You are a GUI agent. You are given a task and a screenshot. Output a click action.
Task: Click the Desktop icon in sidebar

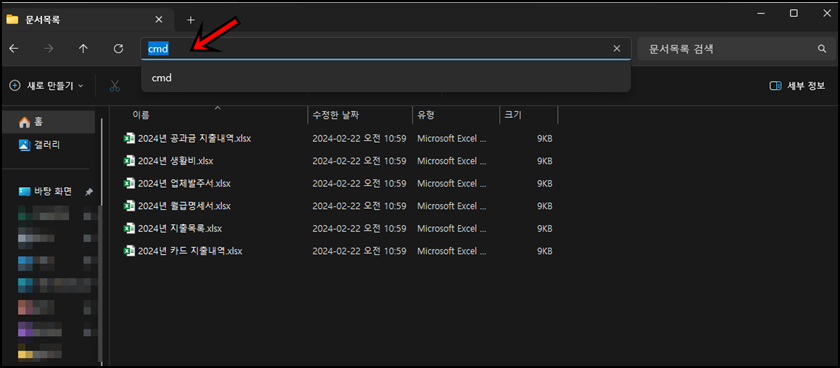tap(24, 191)
